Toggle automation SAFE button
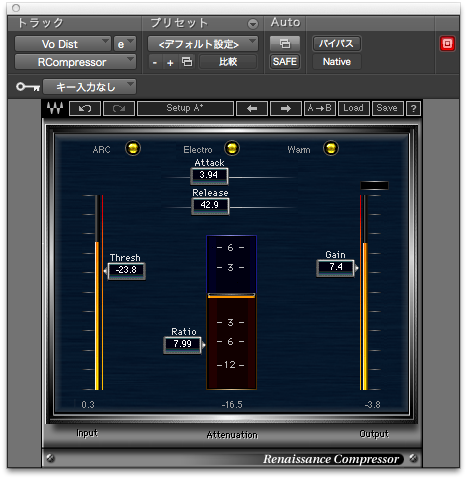 285,62
